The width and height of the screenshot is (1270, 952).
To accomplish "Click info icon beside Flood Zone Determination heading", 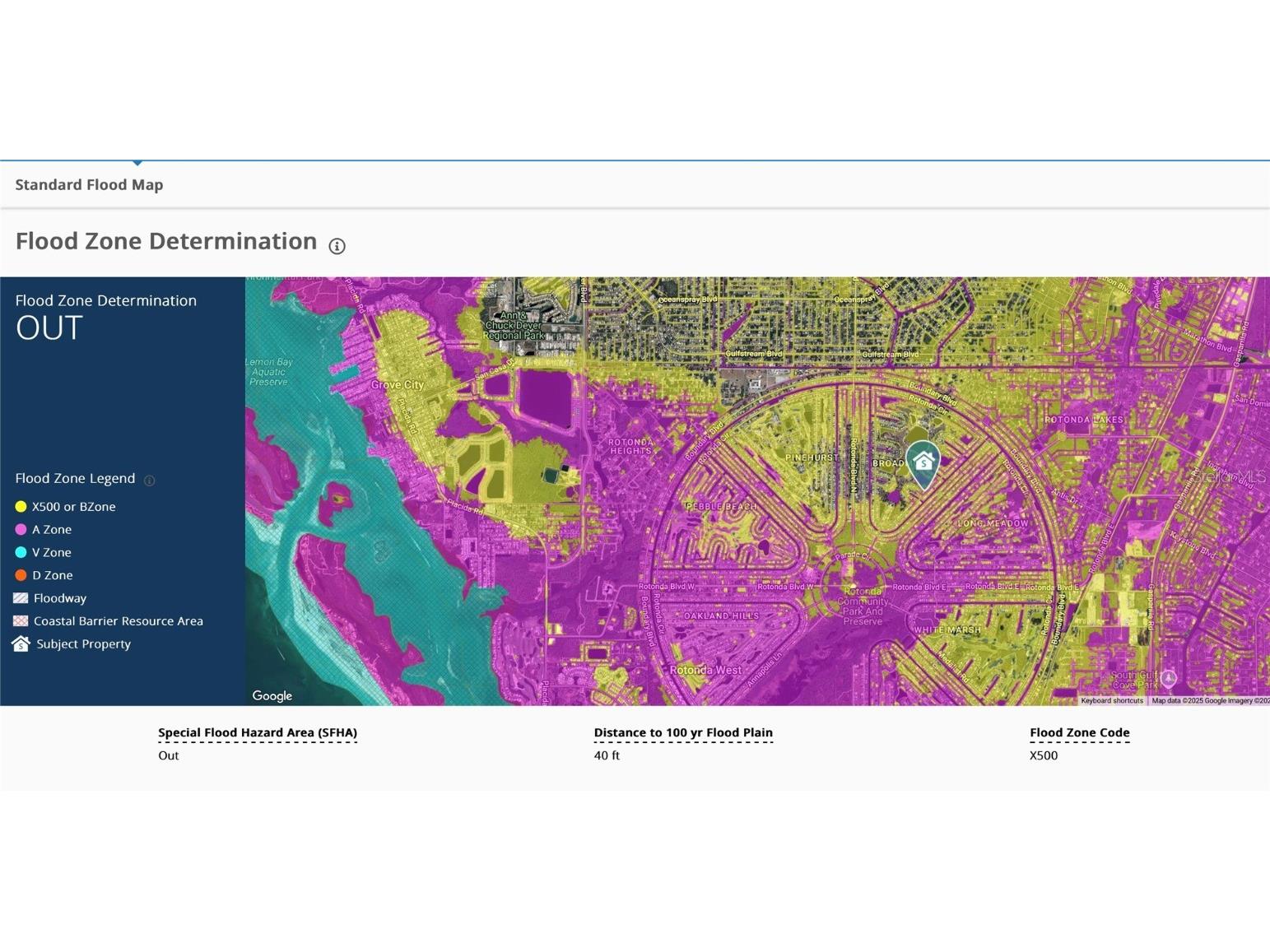I will click(337, 246).
